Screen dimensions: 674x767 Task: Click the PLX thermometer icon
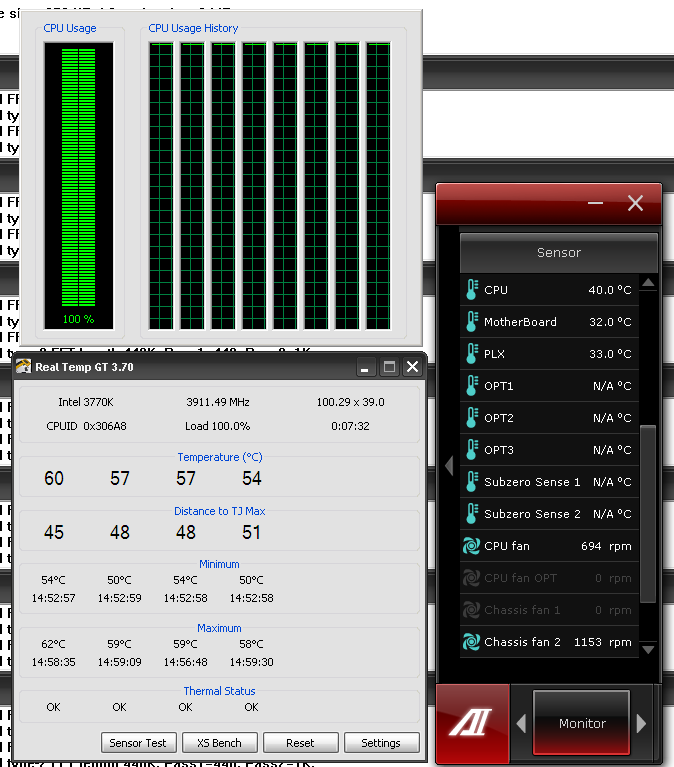(472, 354)
